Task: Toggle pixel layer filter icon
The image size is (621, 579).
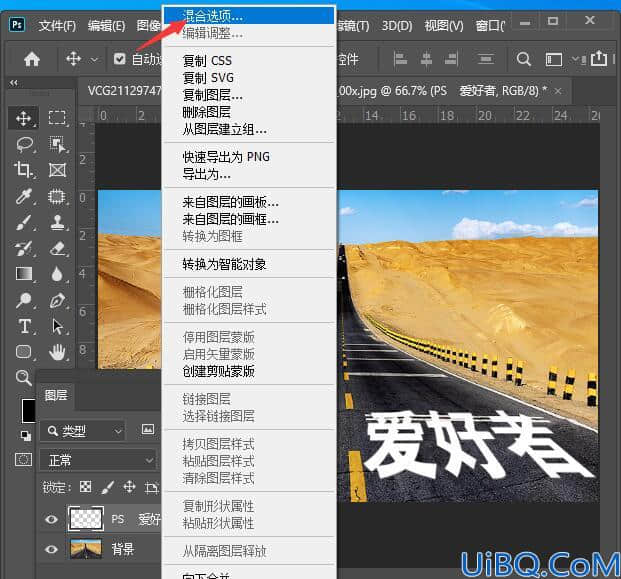Action: click(x=148, y=429)
